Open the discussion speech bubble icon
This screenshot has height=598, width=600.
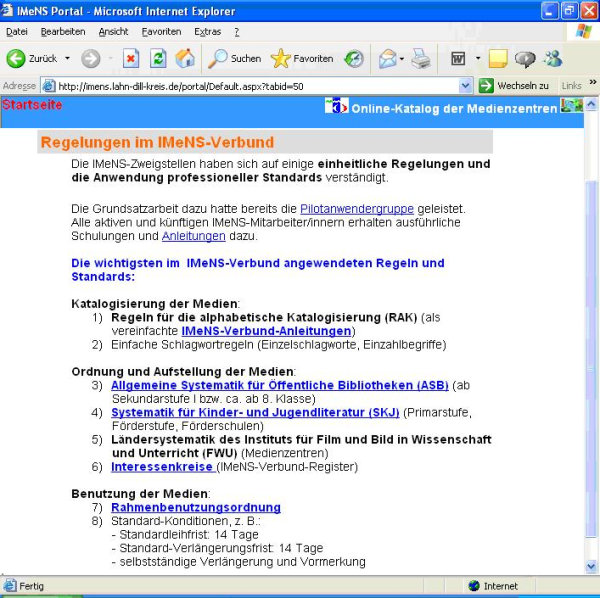525,59
